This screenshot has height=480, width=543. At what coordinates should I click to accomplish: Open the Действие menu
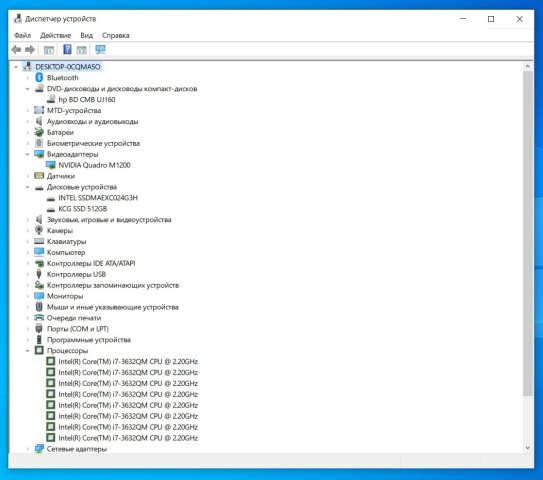(55, 35)
